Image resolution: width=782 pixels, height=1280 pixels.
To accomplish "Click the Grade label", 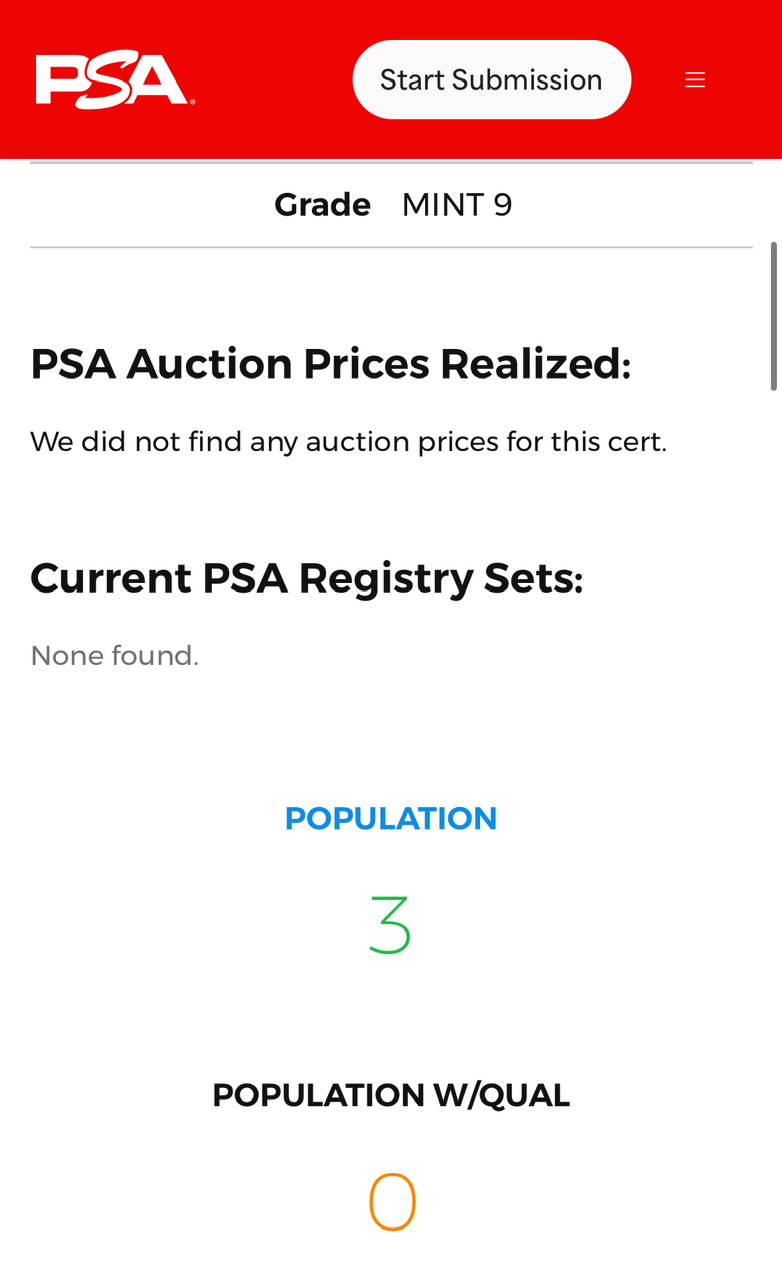I will (322, 205).
